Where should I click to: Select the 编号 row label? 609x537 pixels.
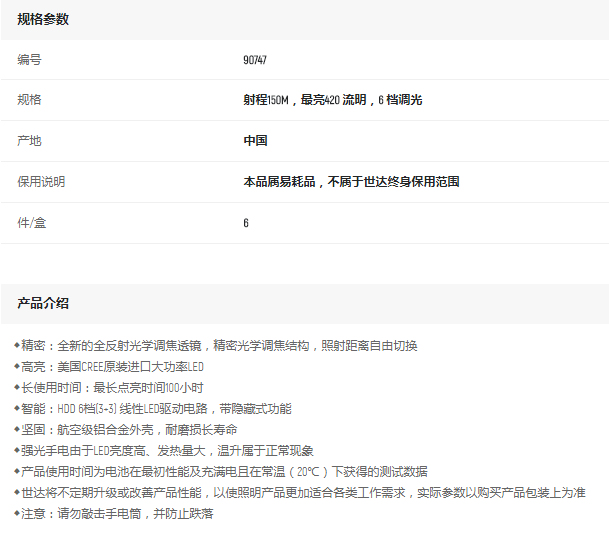pos(29,60)
